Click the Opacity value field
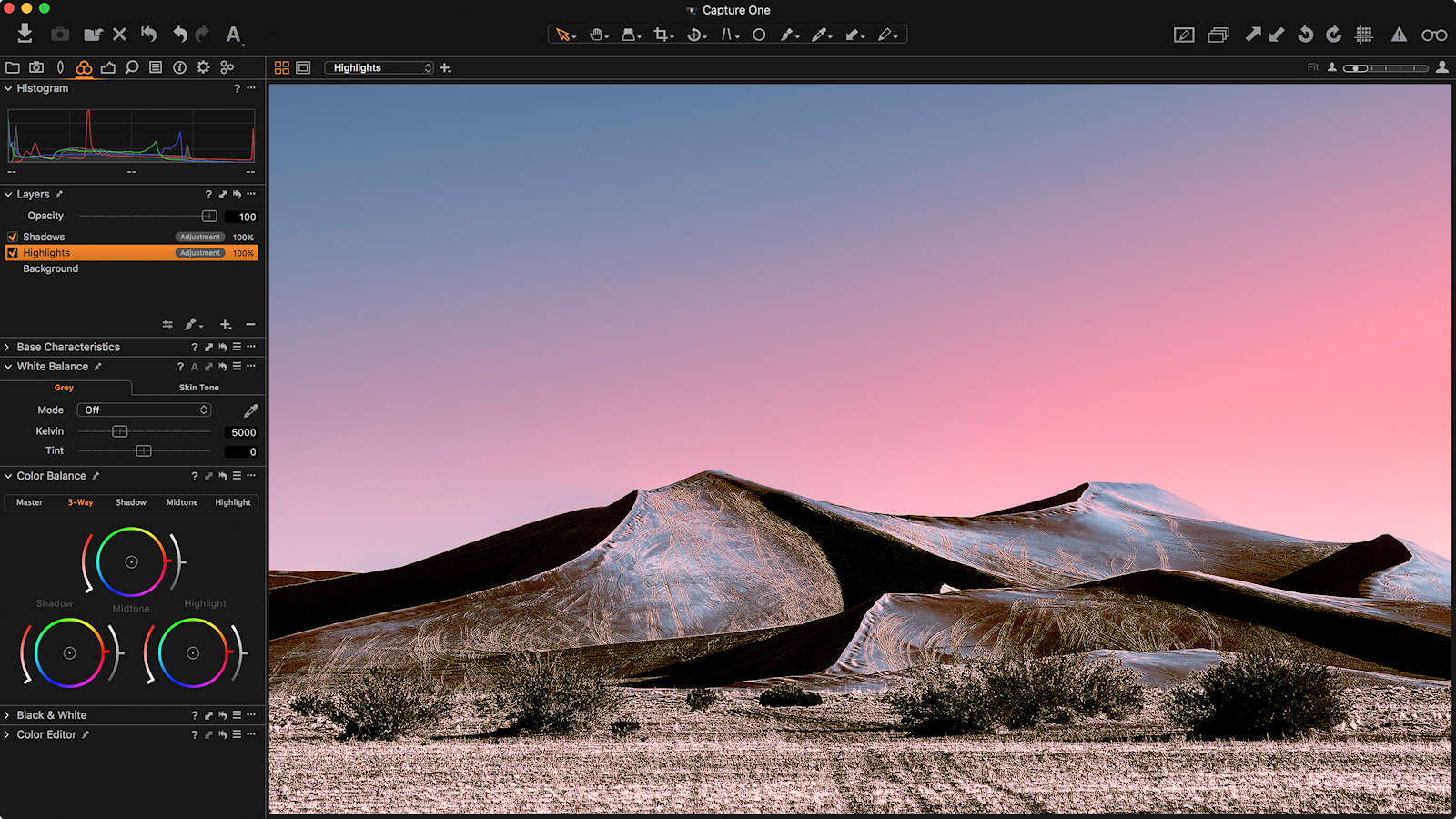Screen dimensions: 1456x819 click(x=242, y=217)
